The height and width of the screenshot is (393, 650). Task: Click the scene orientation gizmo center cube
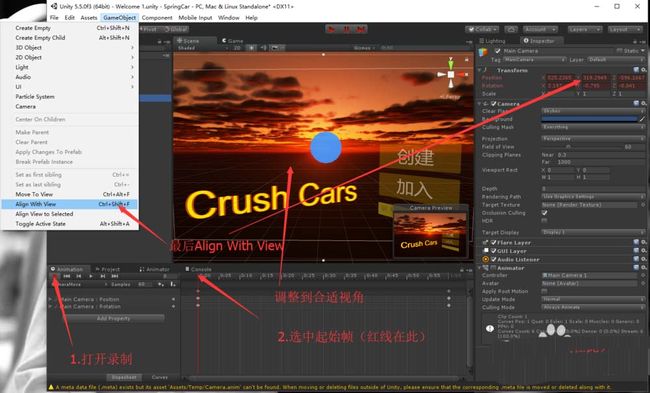[451, 75]
